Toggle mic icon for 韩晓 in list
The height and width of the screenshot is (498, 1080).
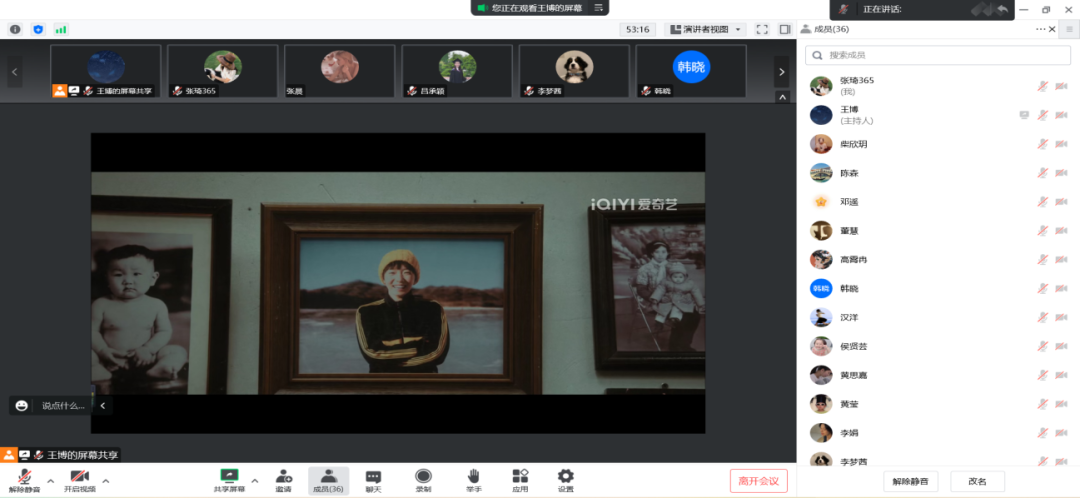tap(1043, 289)
